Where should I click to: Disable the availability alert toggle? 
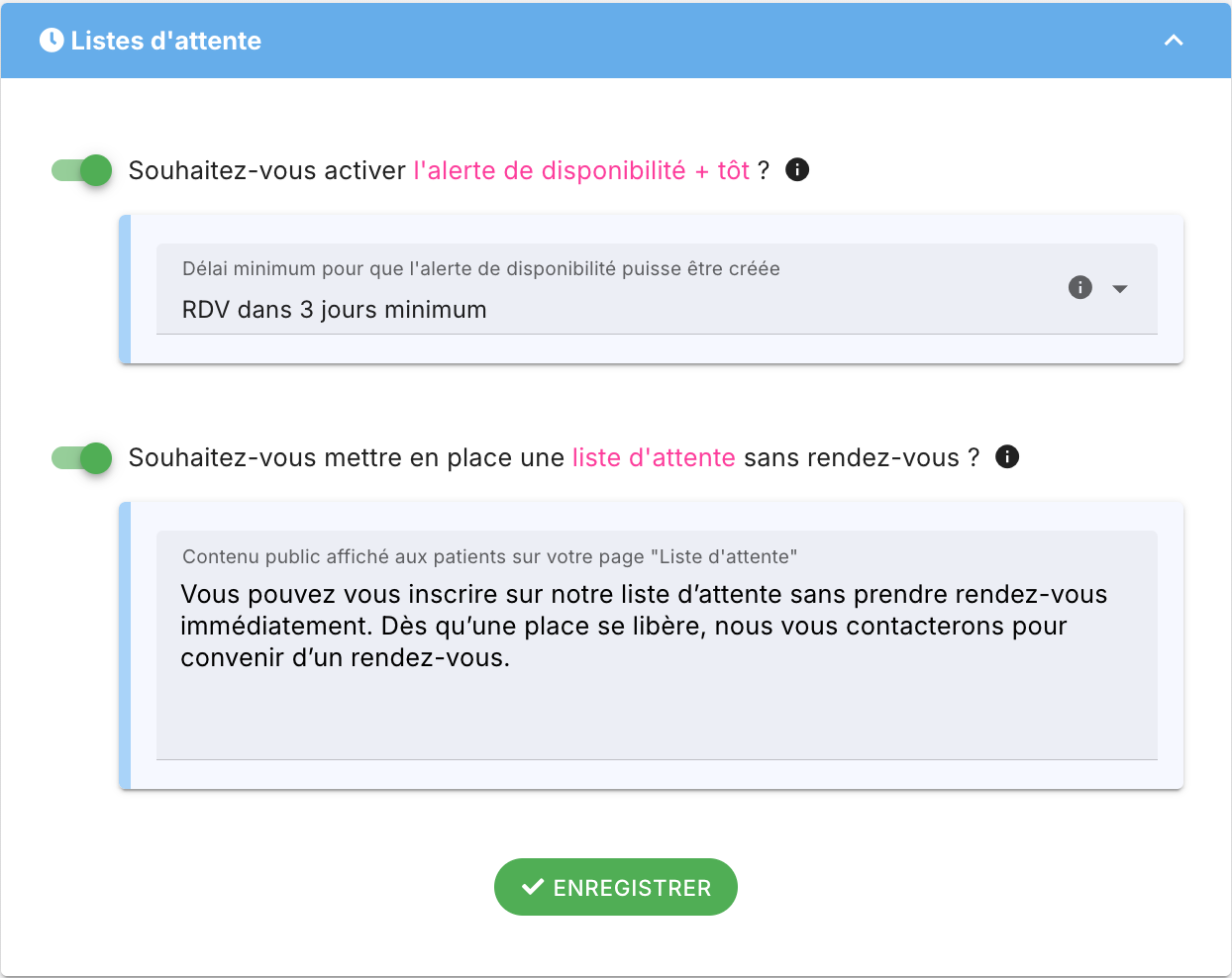click(x=83, y=170)
